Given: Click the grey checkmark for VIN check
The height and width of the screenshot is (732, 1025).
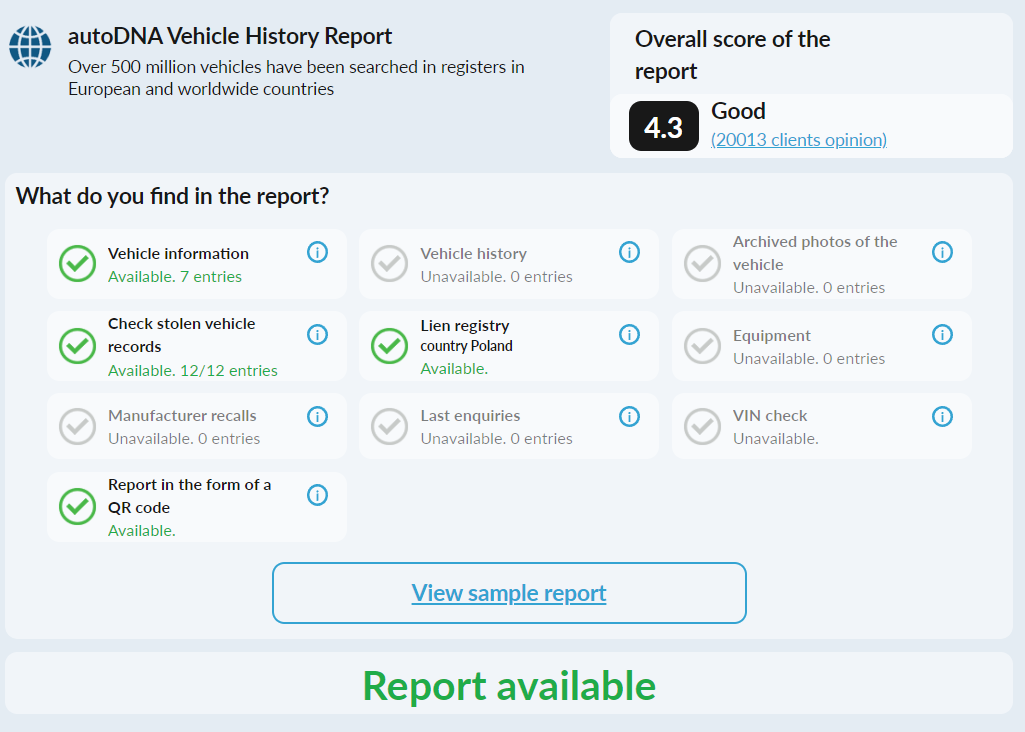Looking at the screenshot, I should point(702,427).
